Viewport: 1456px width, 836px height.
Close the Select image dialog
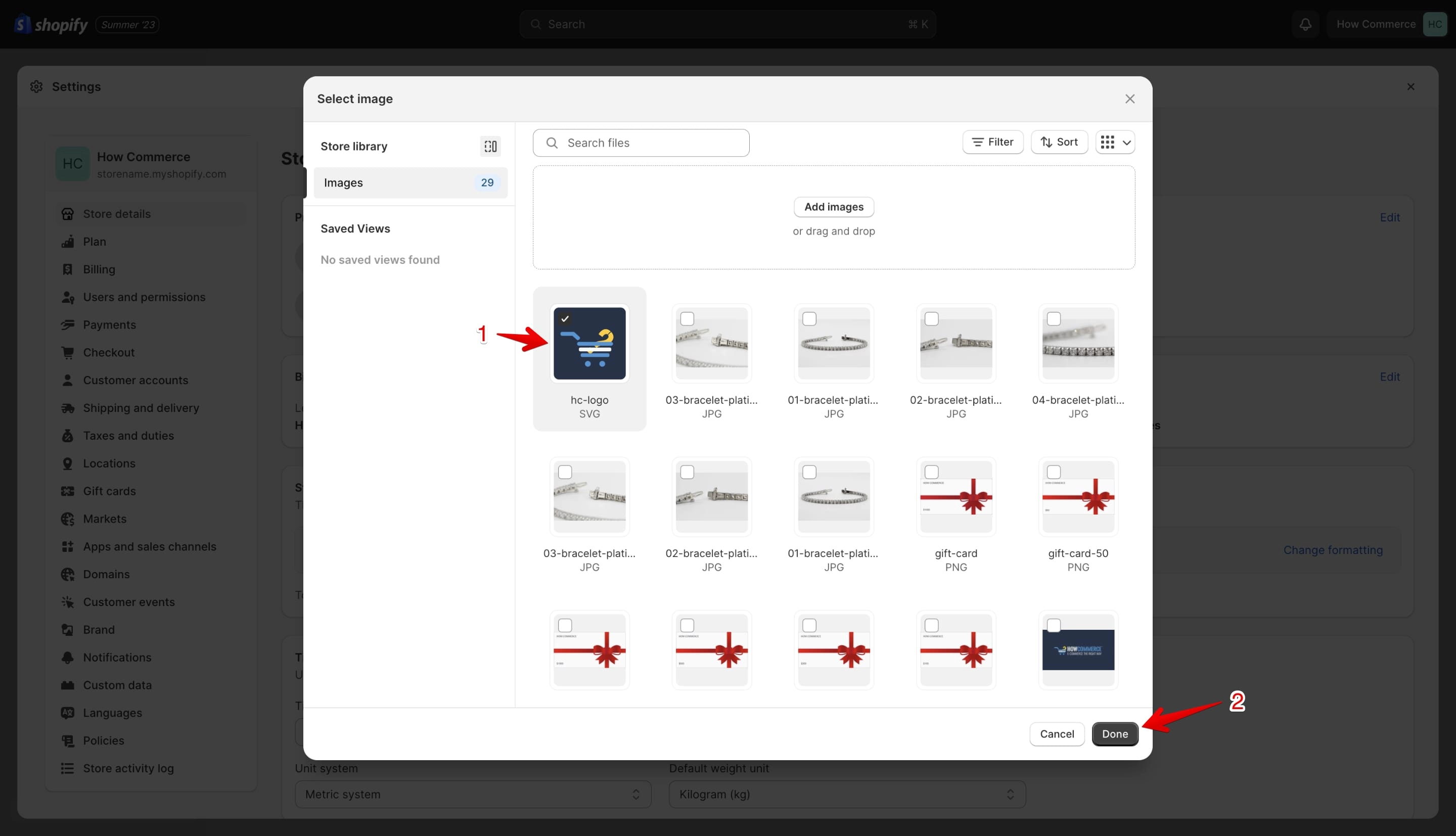coord(1129,99)
